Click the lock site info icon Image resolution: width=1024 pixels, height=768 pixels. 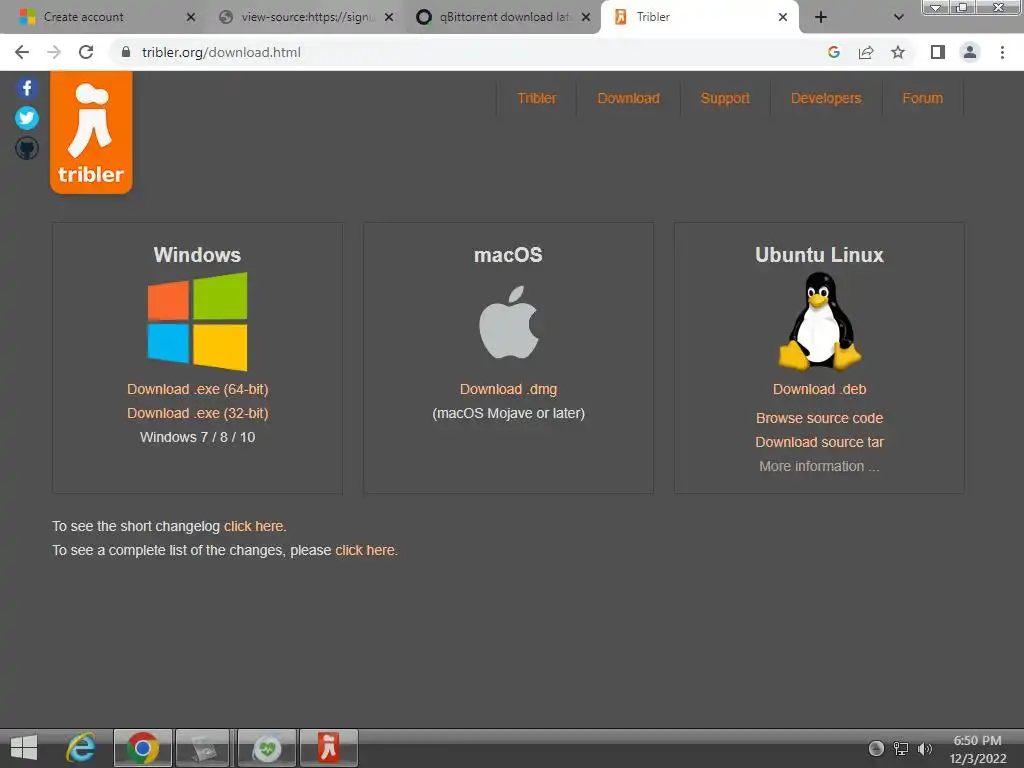126,52
